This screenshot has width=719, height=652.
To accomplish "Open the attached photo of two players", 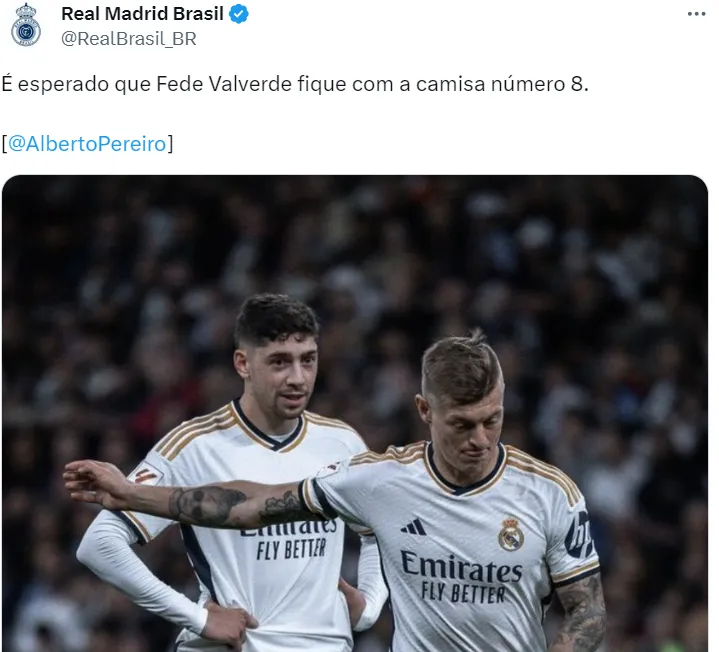I will (x=355, y=414).
